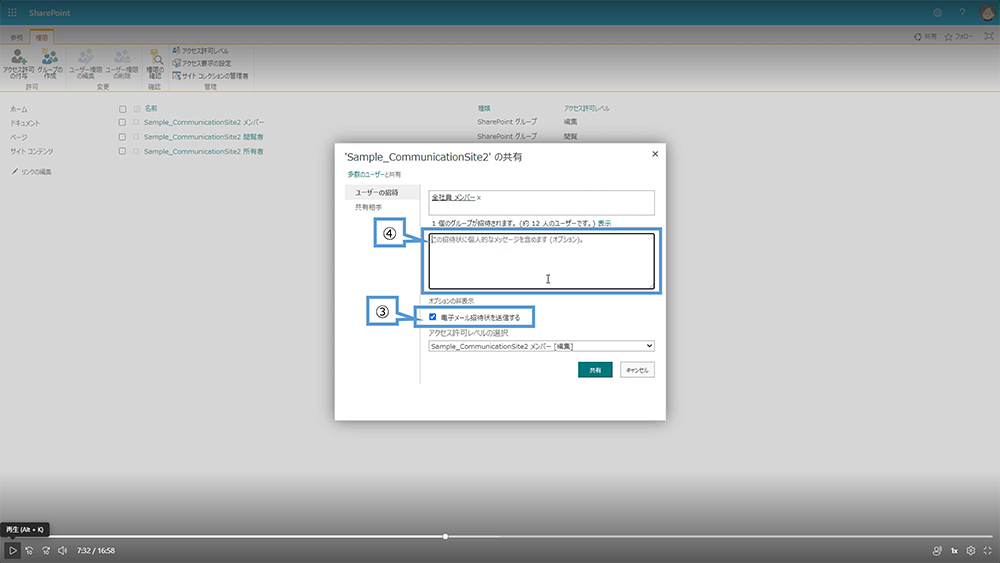Click the フォロー star icon
Screen dimensions: 1000x563
(x=959, y=37)
